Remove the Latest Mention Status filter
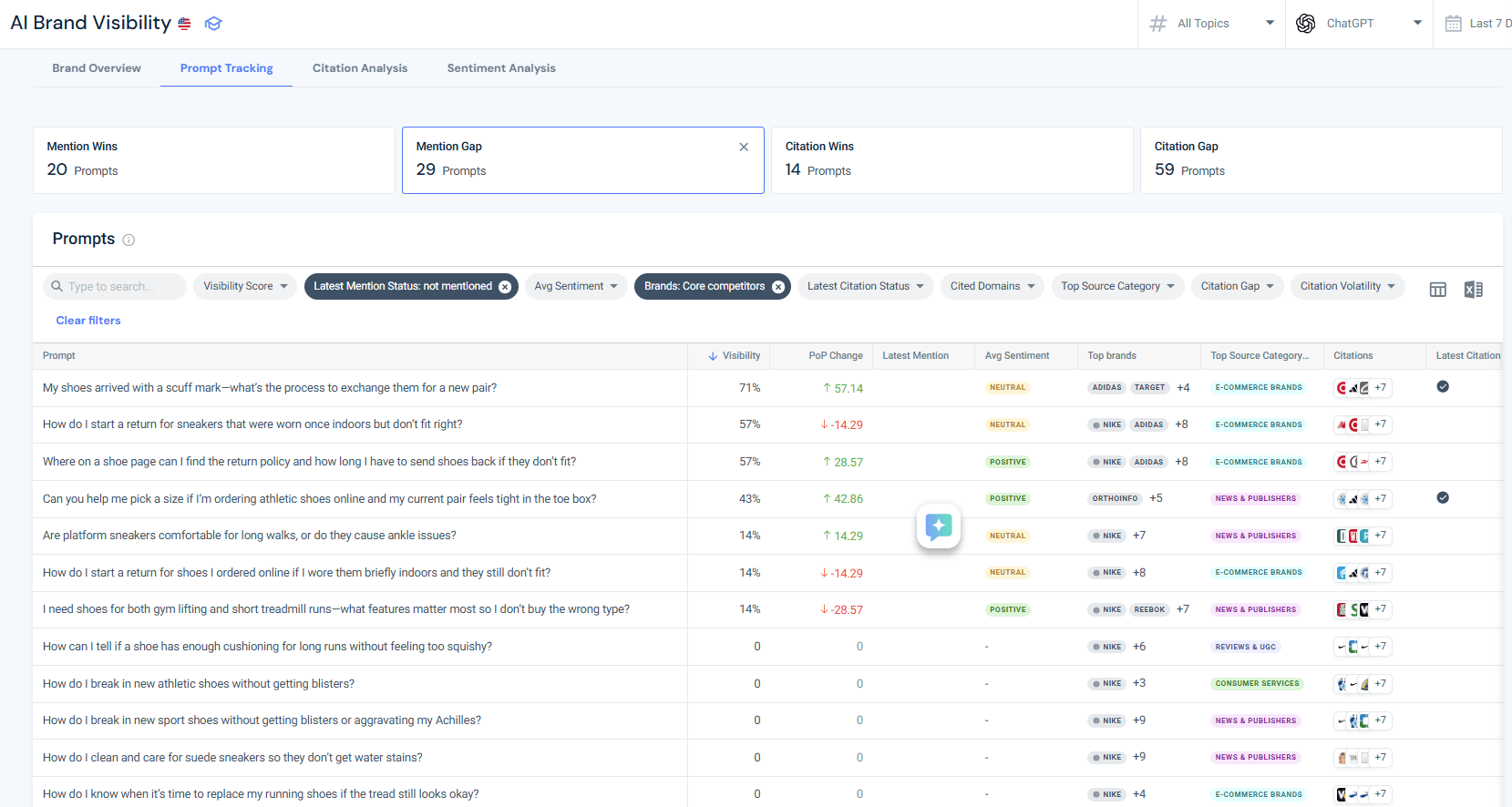The height and width of the screenshot is (807, 1512). click(x=505, y=287)
